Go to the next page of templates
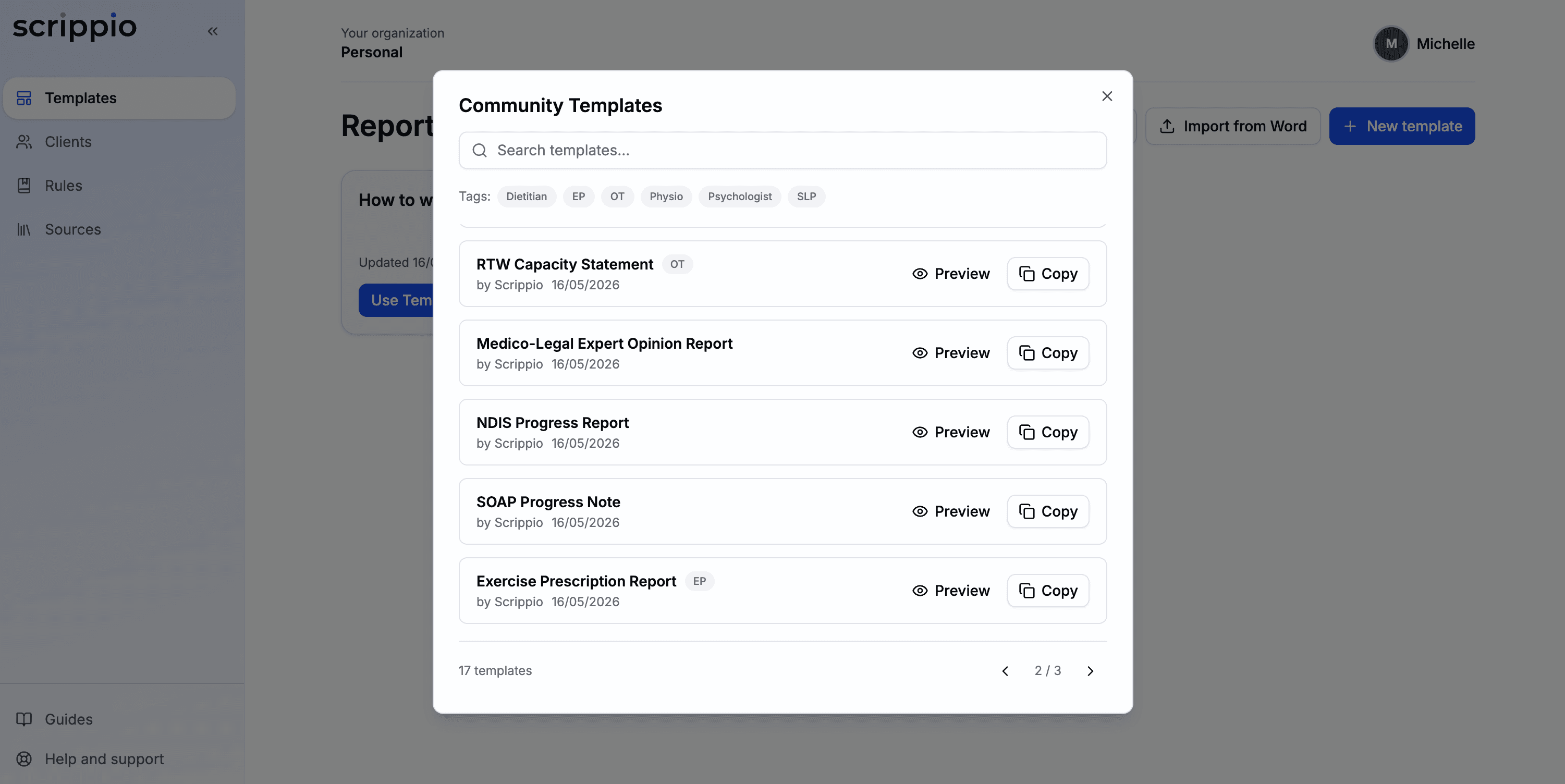Viewport: 1565px width, 784px height. pos(1091,671)
